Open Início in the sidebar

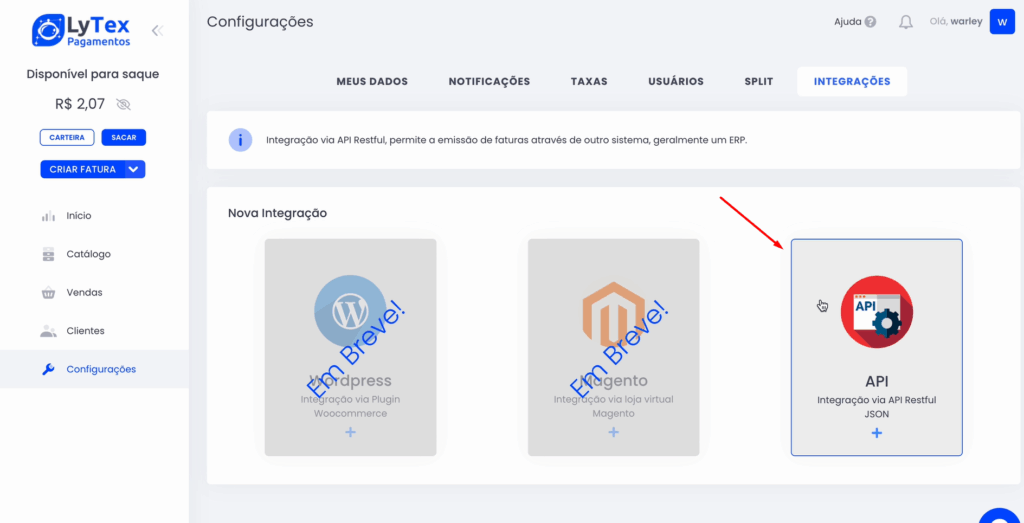[x=78, y=216]
